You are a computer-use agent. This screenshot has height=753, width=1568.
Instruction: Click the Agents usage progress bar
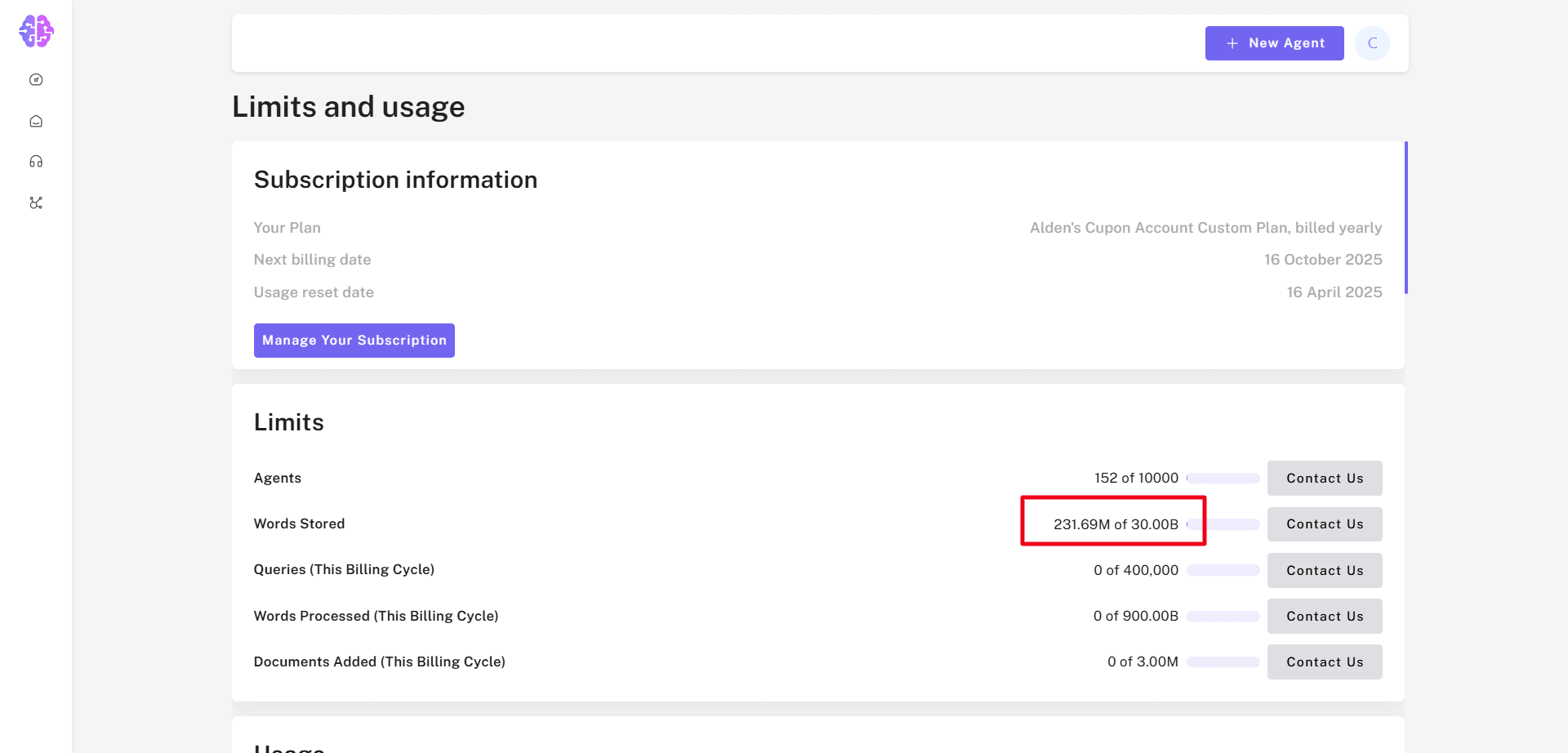1223,479
